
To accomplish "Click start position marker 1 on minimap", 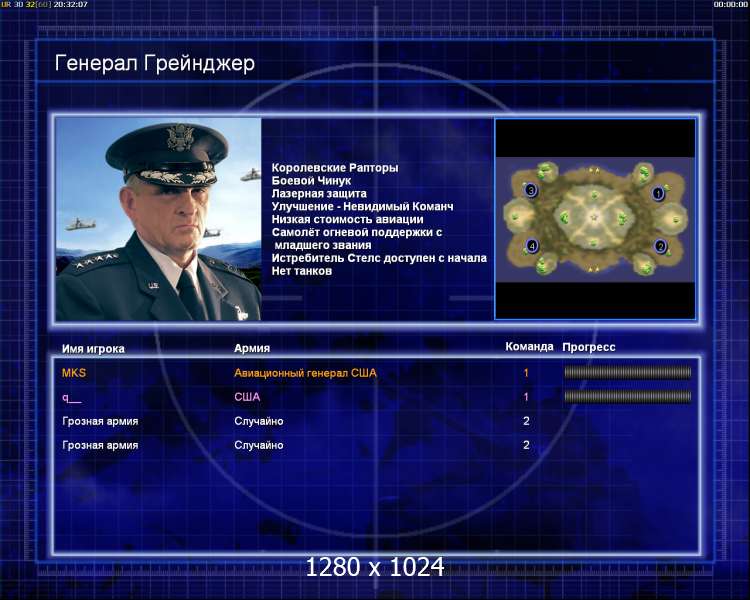I will tap(658, 193).
